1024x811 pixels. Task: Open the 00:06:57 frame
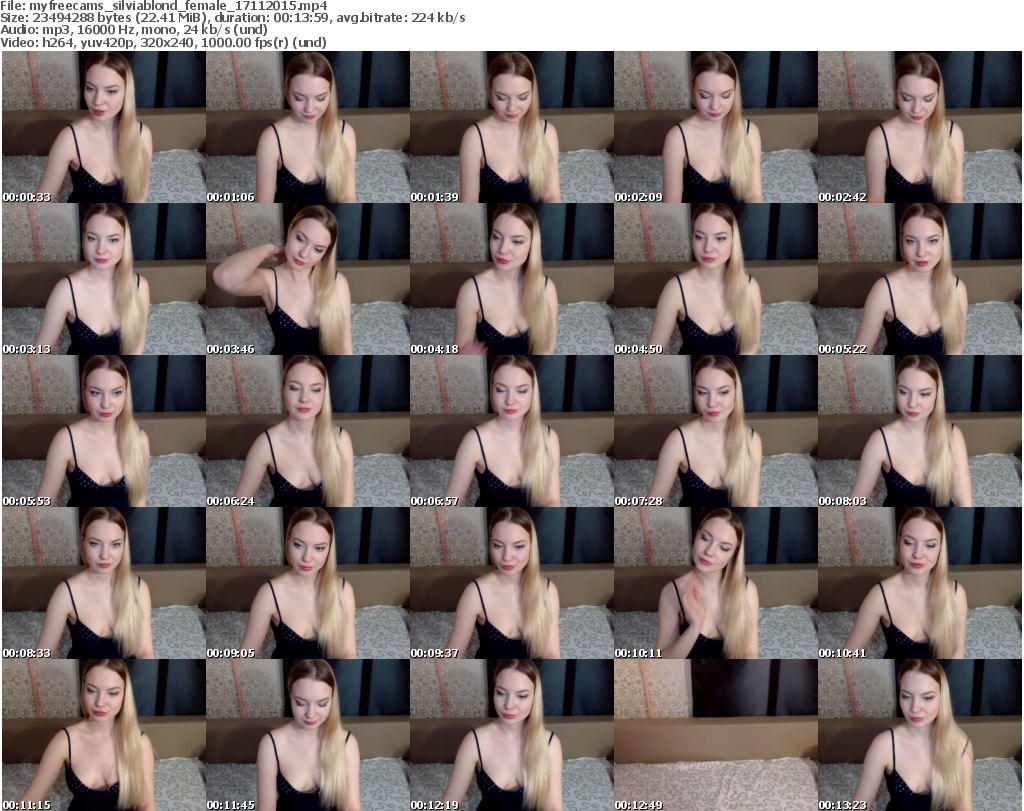(x=512, y=431)
